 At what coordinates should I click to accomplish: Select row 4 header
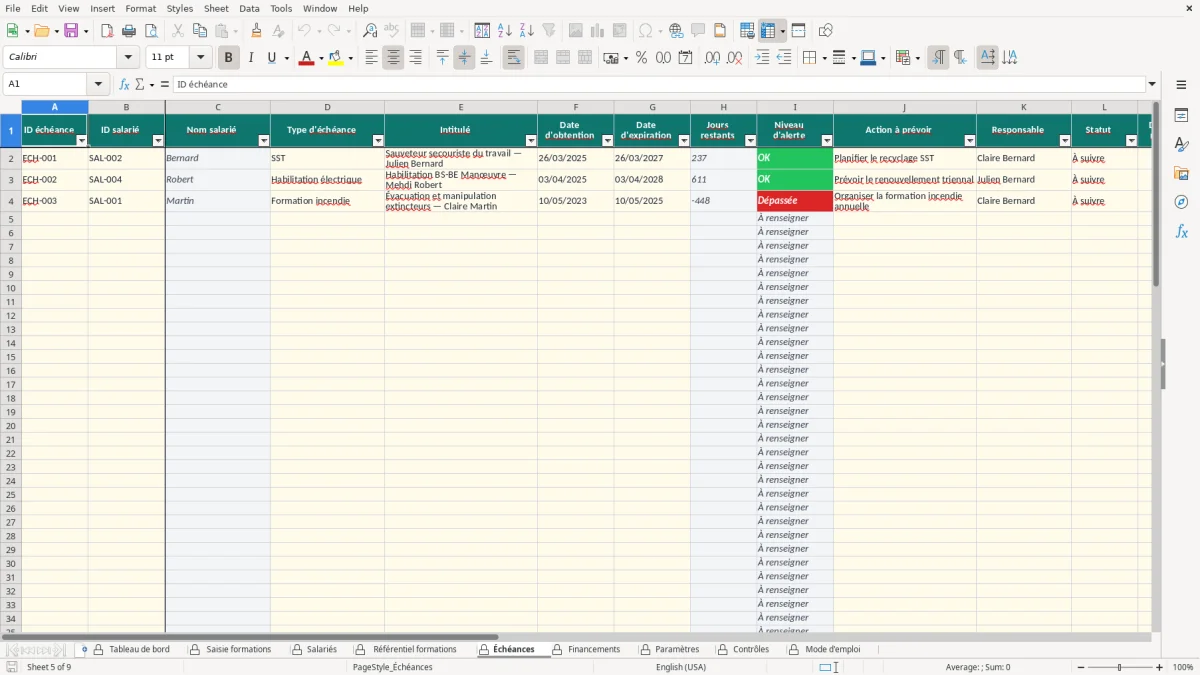point(11,201)
